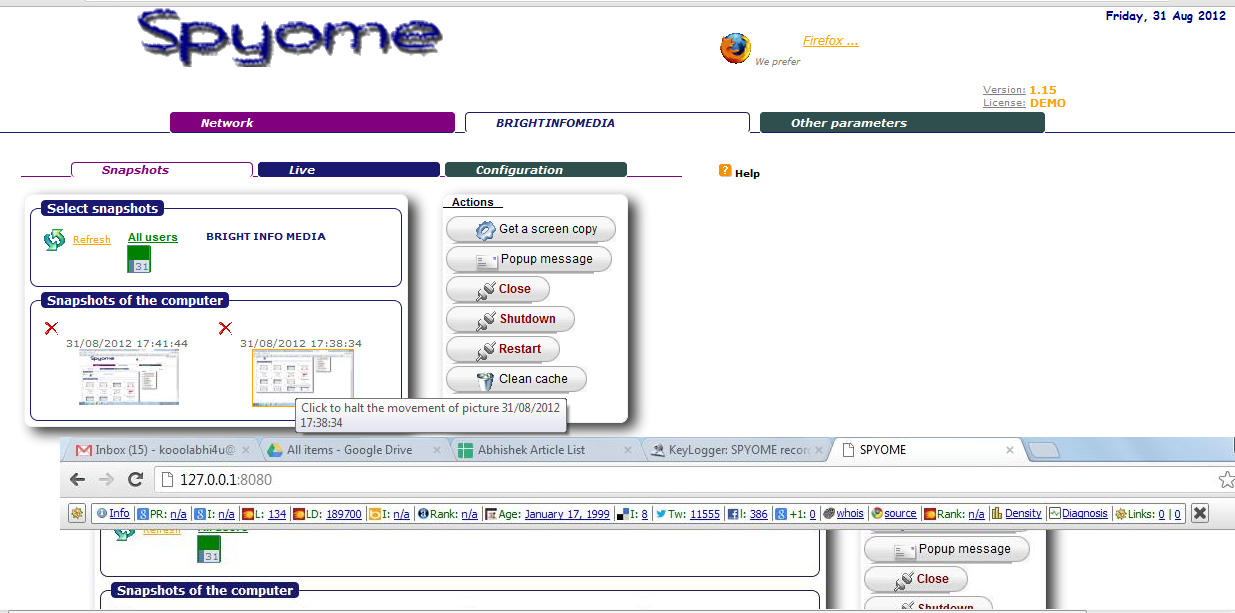Click the LD: 189700 toolbar link
This screenshot has width=1235, height=613.
pos(327,513)
